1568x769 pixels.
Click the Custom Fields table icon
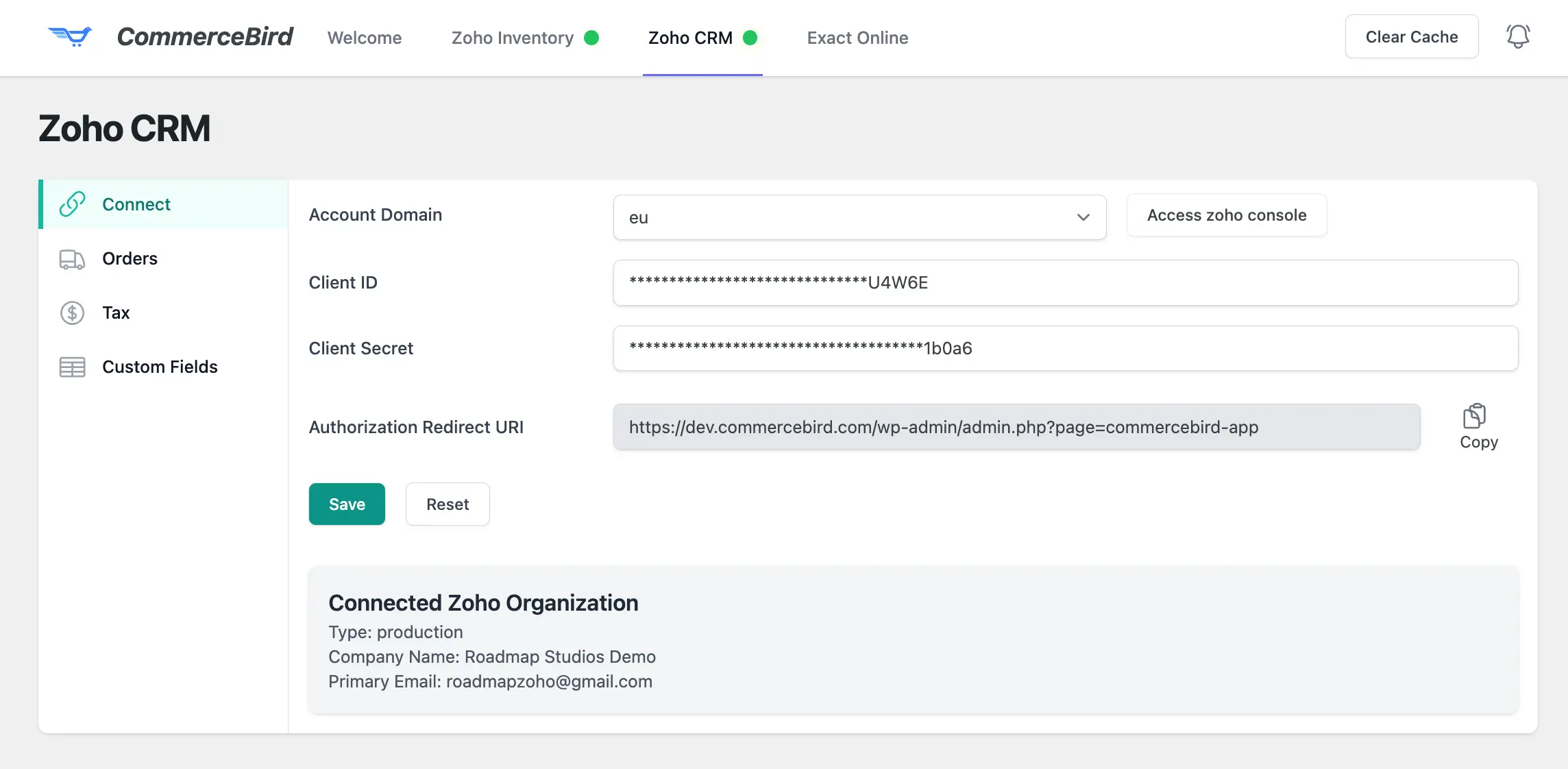point(72,367)
